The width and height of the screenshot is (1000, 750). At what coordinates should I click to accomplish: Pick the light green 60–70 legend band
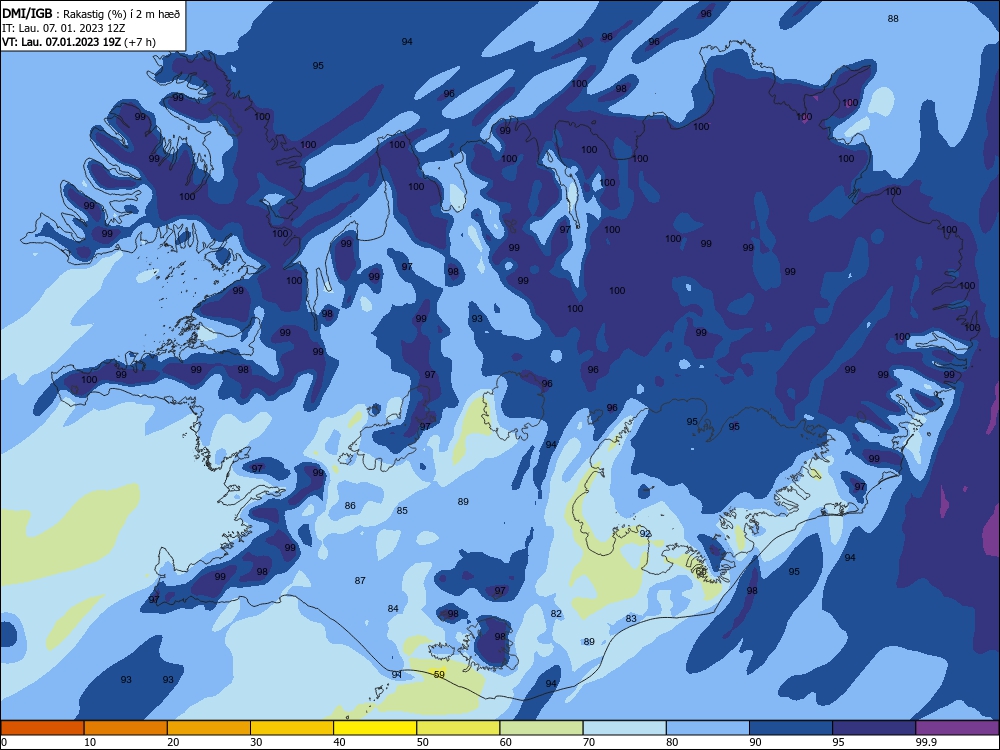coord(541,728)
